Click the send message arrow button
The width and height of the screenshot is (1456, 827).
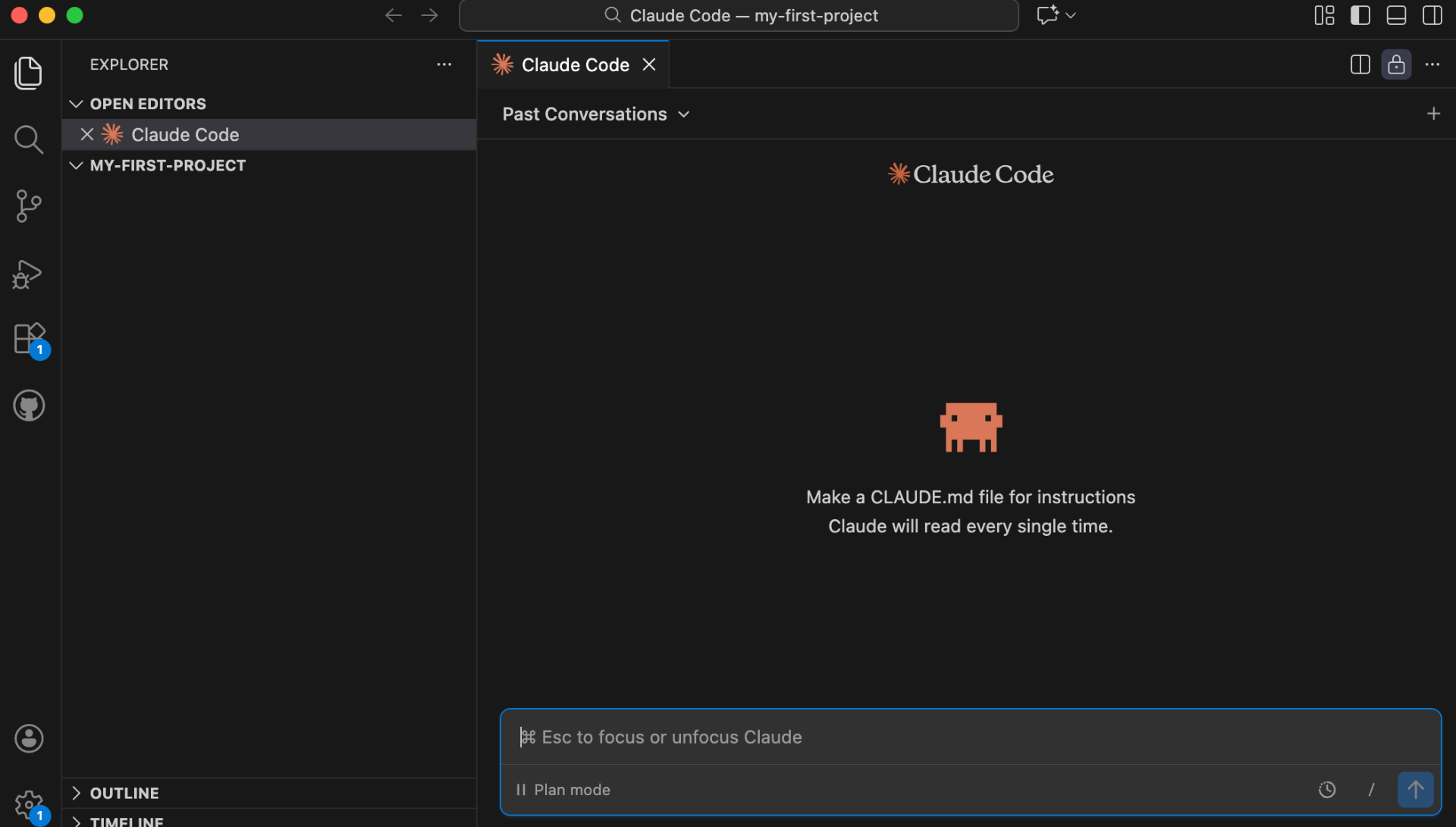[1415, 790]
